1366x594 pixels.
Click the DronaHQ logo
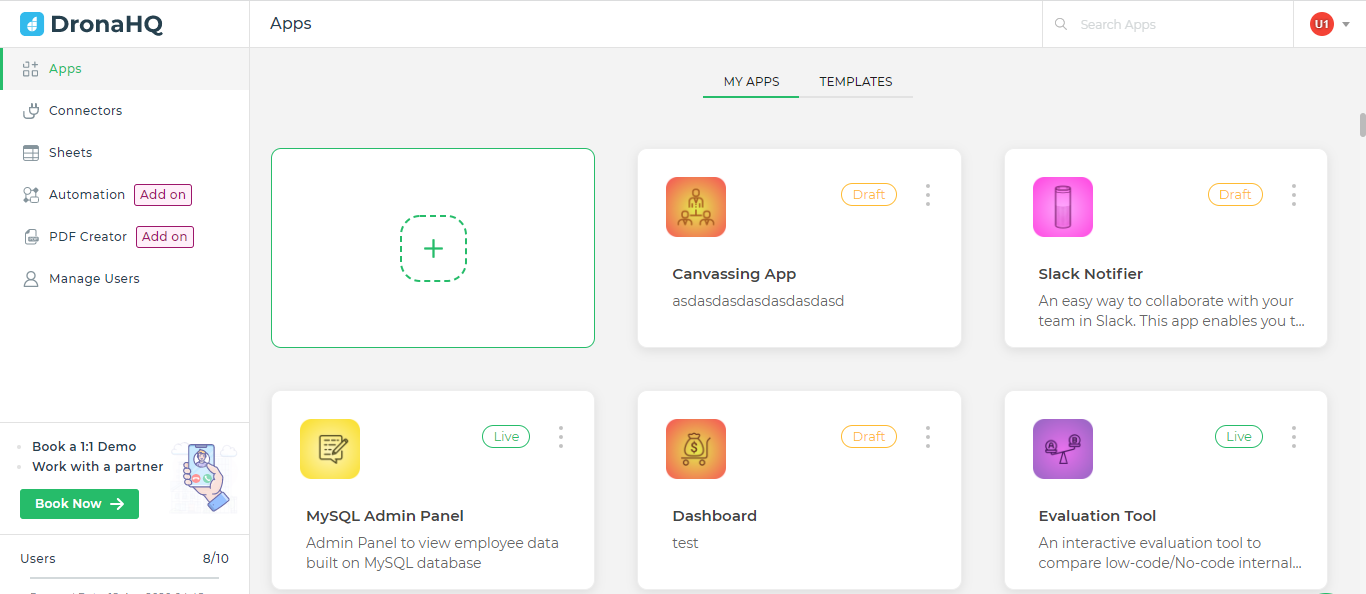(x=91, y=24)
